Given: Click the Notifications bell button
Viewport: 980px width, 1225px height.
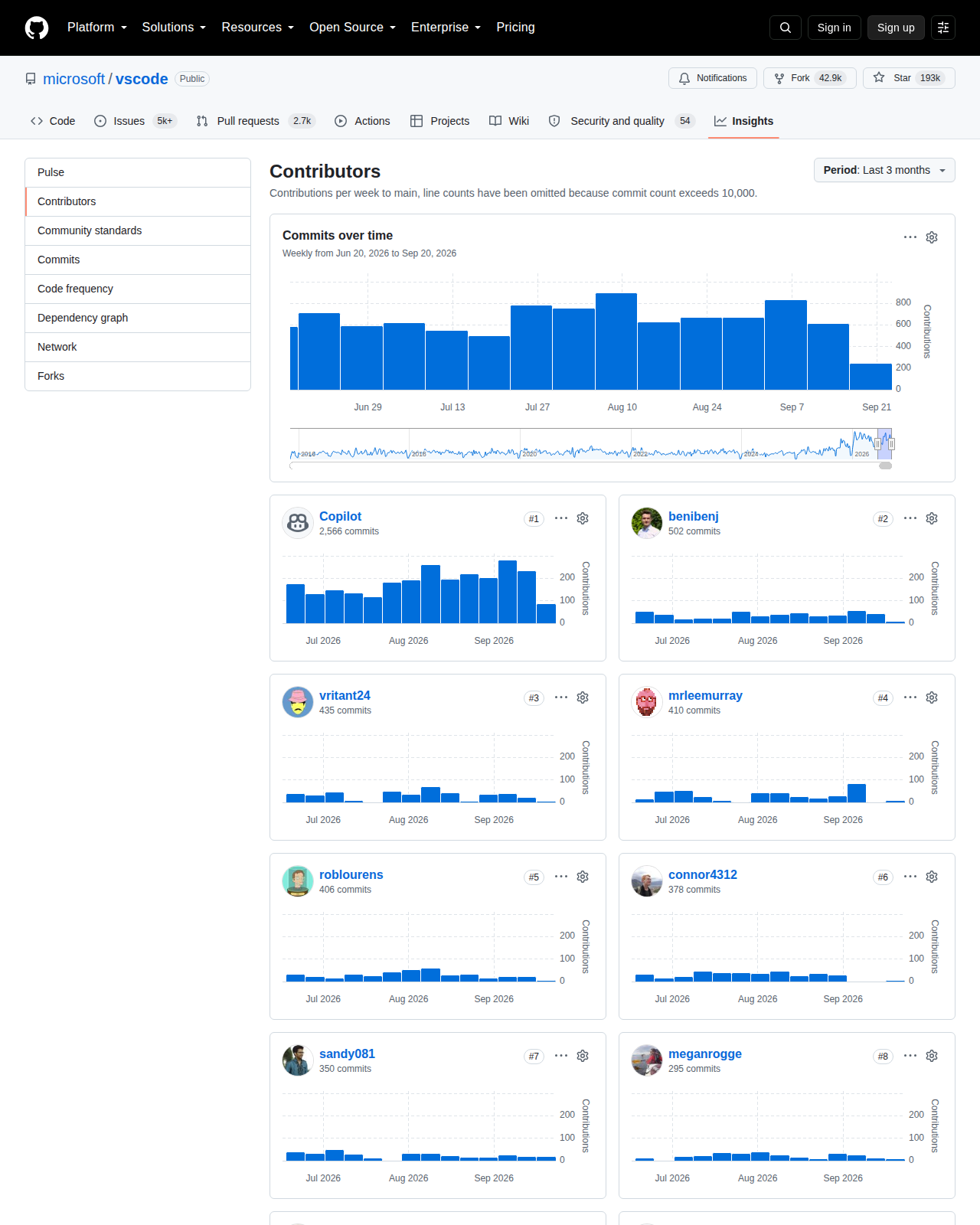Looking at the screenshot, I should tap(713, 78).
